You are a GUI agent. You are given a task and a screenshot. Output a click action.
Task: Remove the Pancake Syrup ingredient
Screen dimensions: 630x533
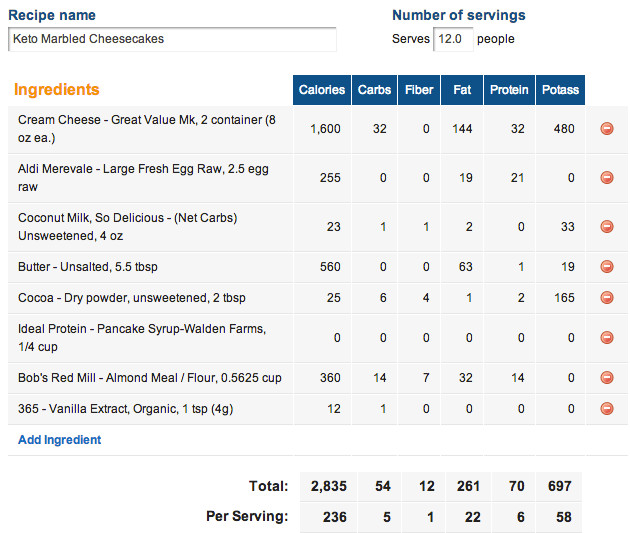(607, 337)
